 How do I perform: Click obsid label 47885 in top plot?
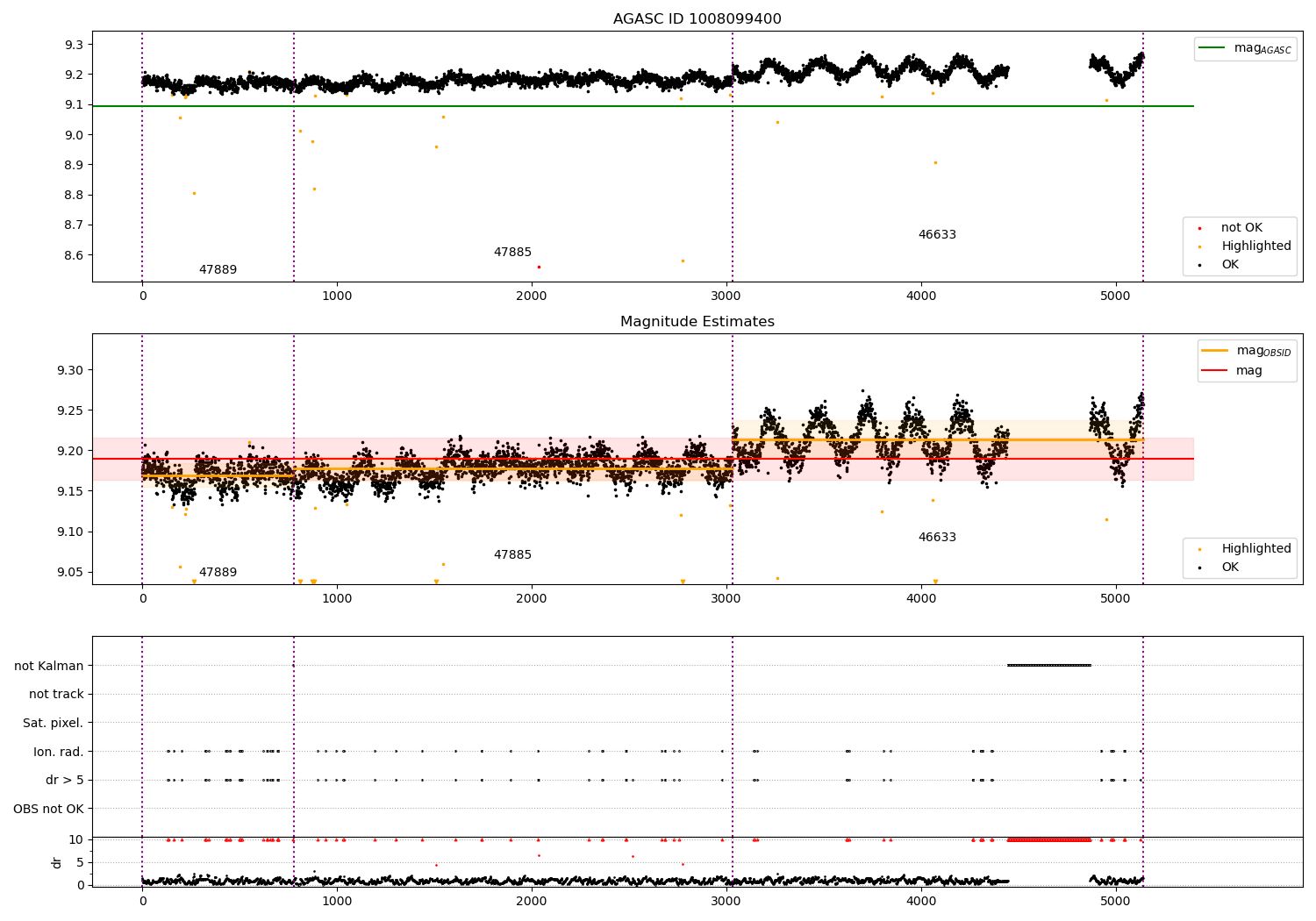click(512, 253)
